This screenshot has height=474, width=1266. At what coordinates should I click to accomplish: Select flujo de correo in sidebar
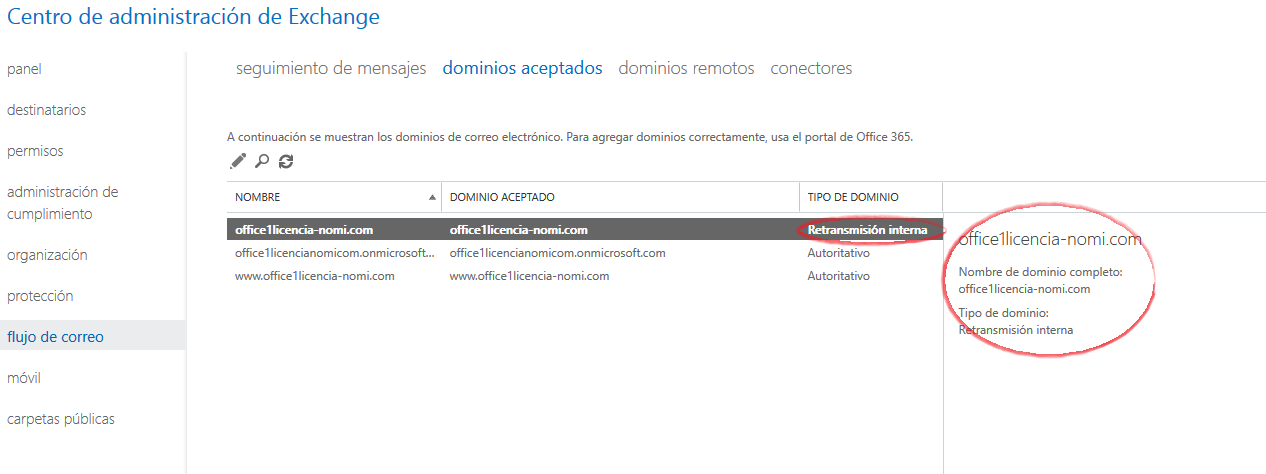click(x=92, y=337)
